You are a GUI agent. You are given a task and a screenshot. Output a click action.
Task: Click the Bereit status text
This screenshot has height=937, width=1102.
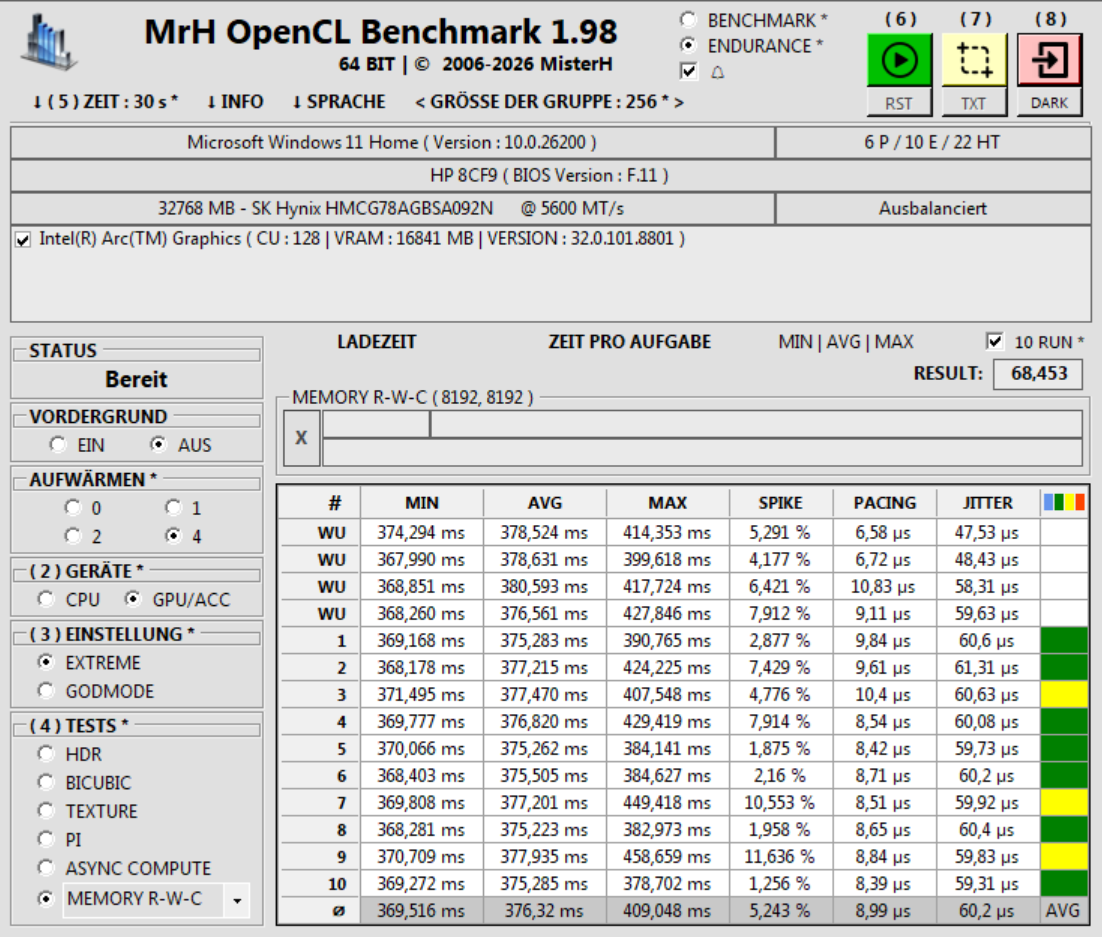136,379
